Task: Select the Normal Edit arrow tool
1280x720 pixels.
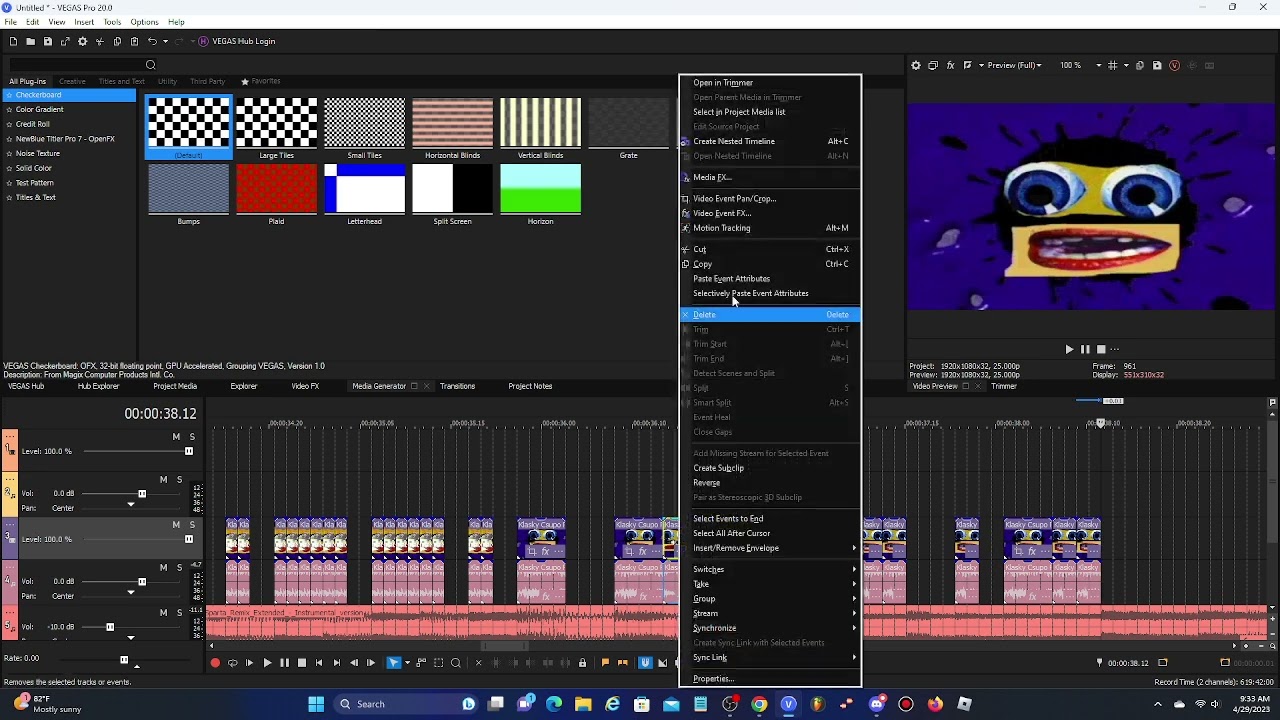Action: click(394, 663)
